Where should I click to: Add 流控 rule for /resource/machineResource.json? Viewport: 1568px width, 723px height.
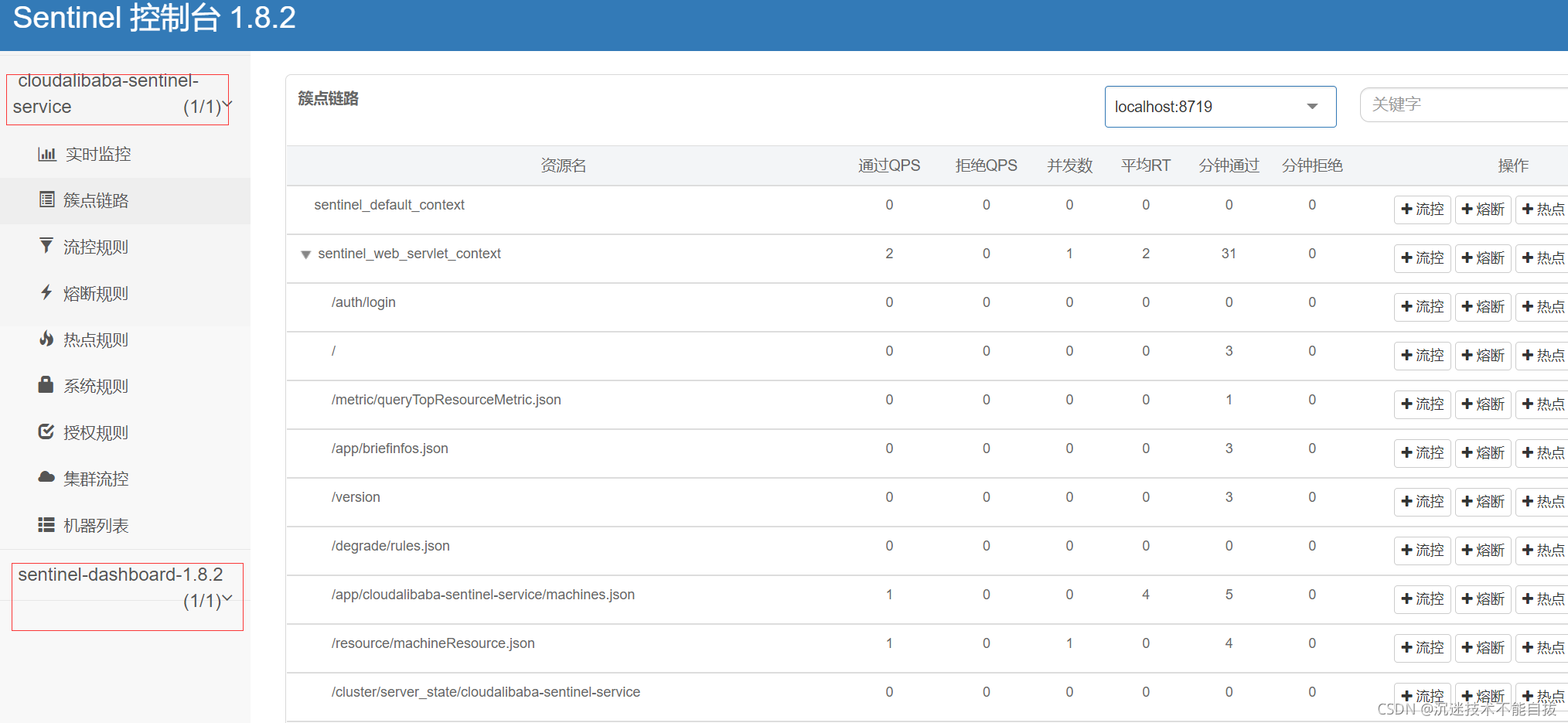[x=1422, y=648]
